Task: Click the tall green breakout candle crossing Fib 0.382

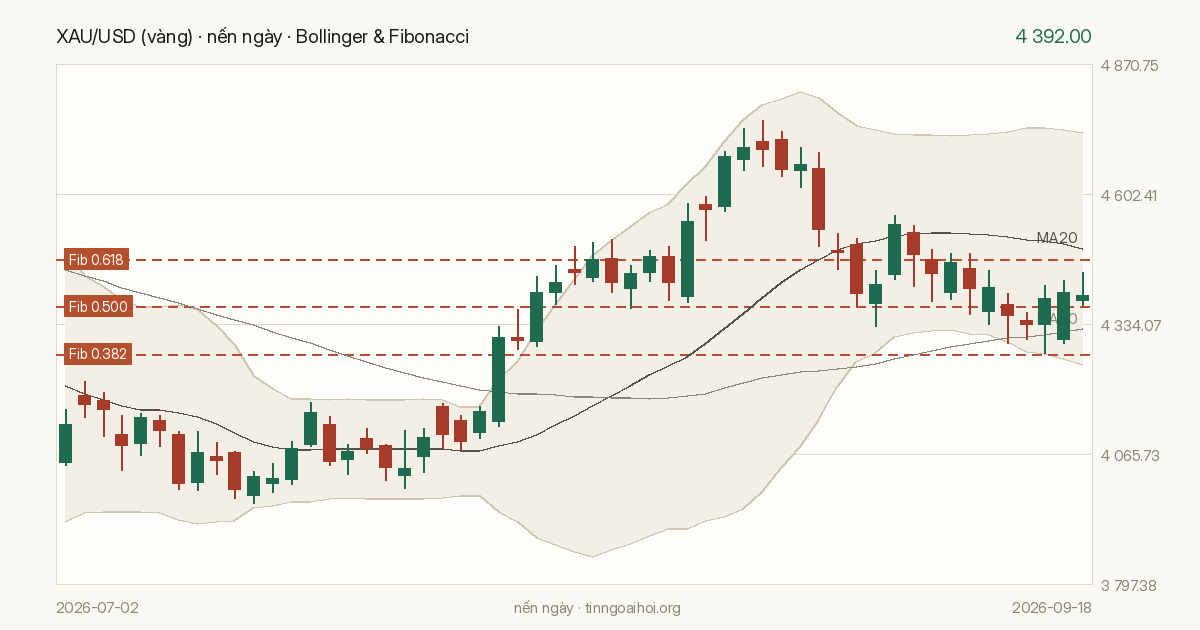Action: tap(498, 379)
